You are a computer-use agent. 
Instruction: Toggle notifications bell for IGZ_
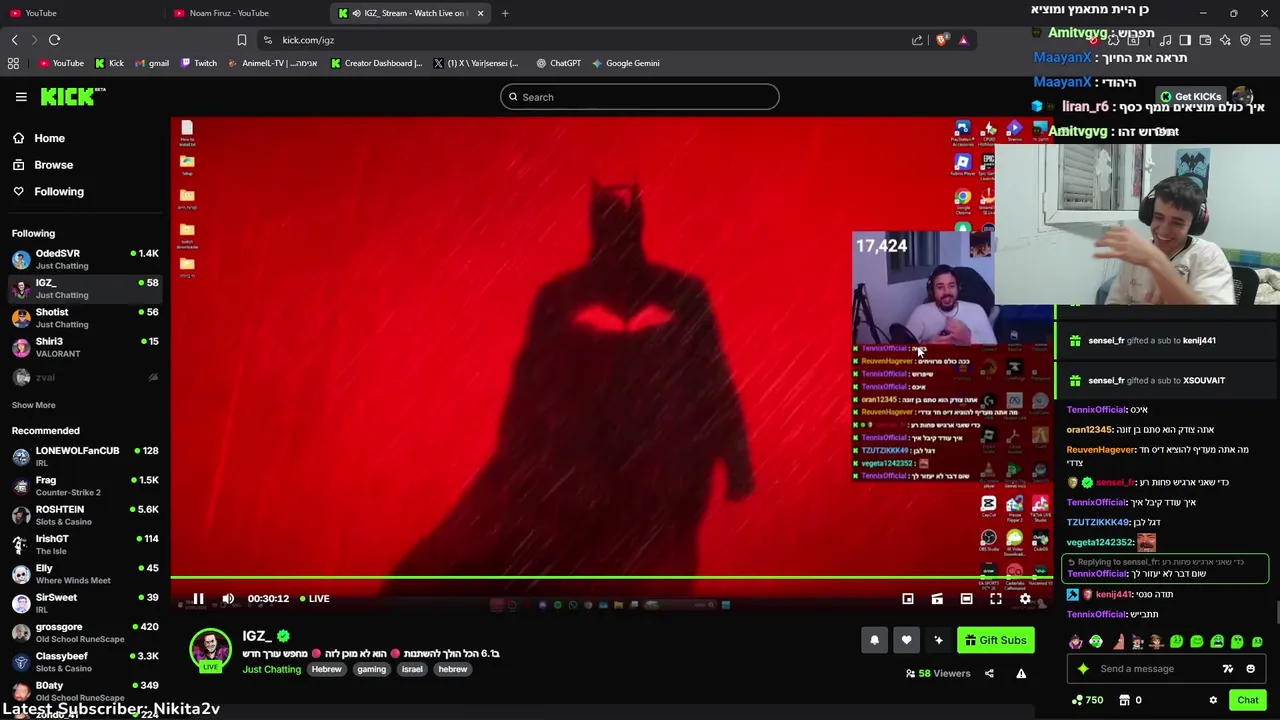[x=874, y=640]
